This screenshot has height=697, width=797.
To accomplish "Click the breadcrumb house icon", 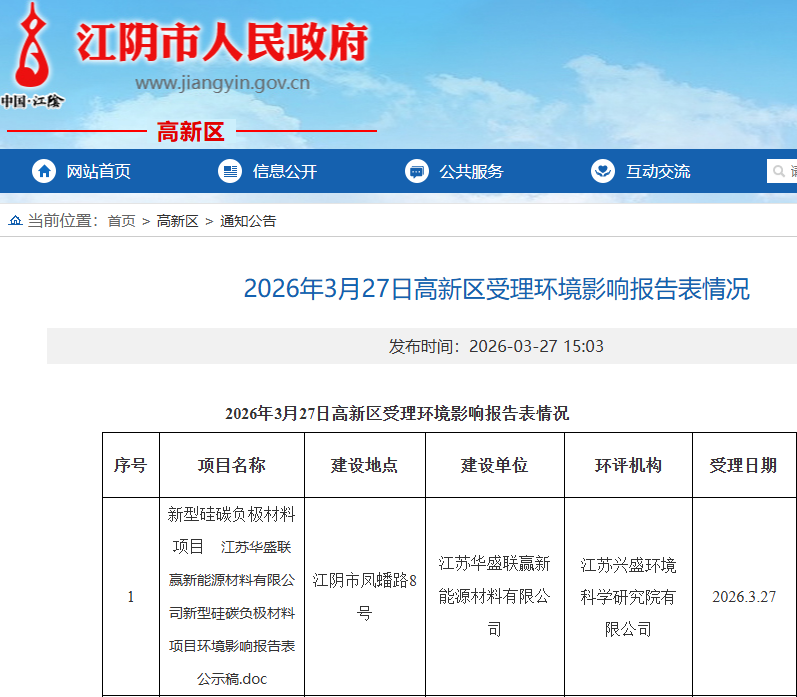I will pos(15,221).
